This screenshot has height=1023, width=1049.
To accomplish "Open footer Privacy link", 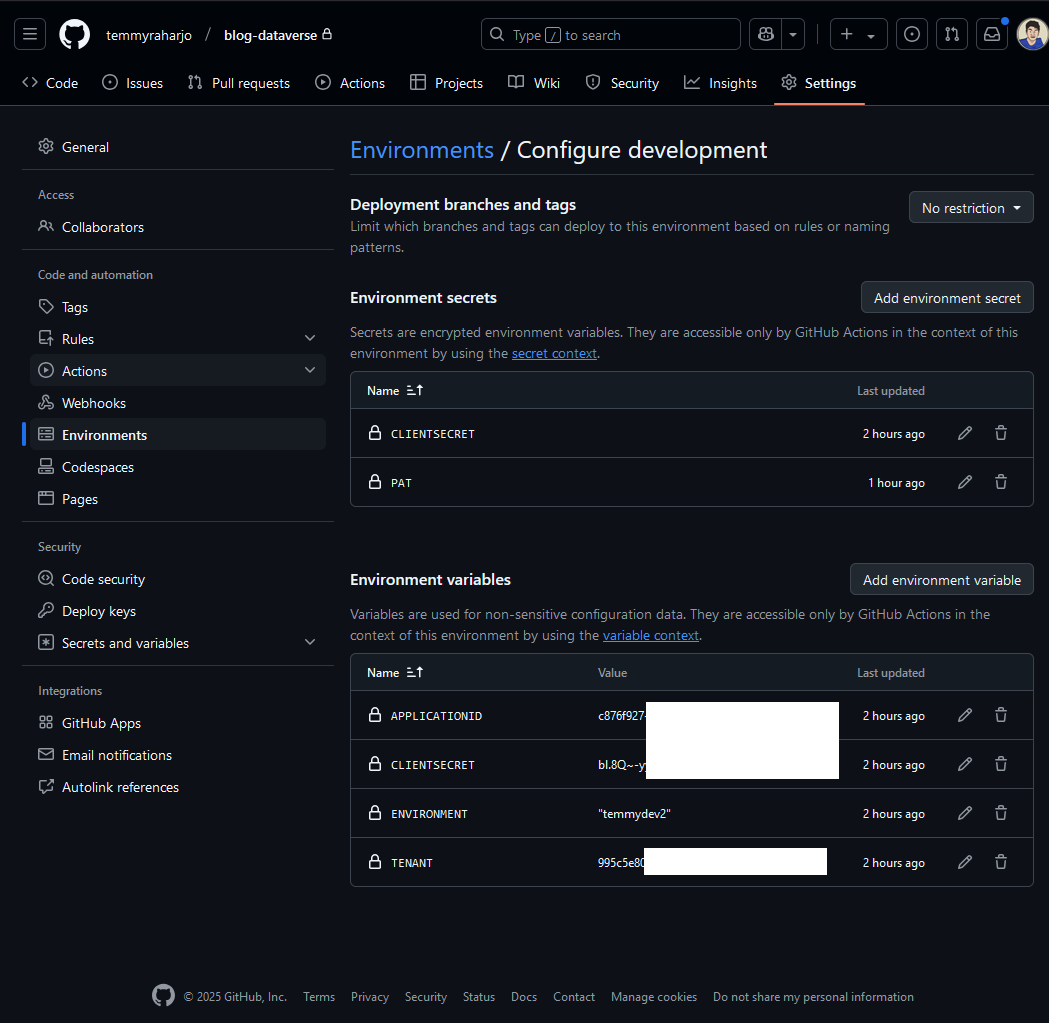I will (370, 997).
